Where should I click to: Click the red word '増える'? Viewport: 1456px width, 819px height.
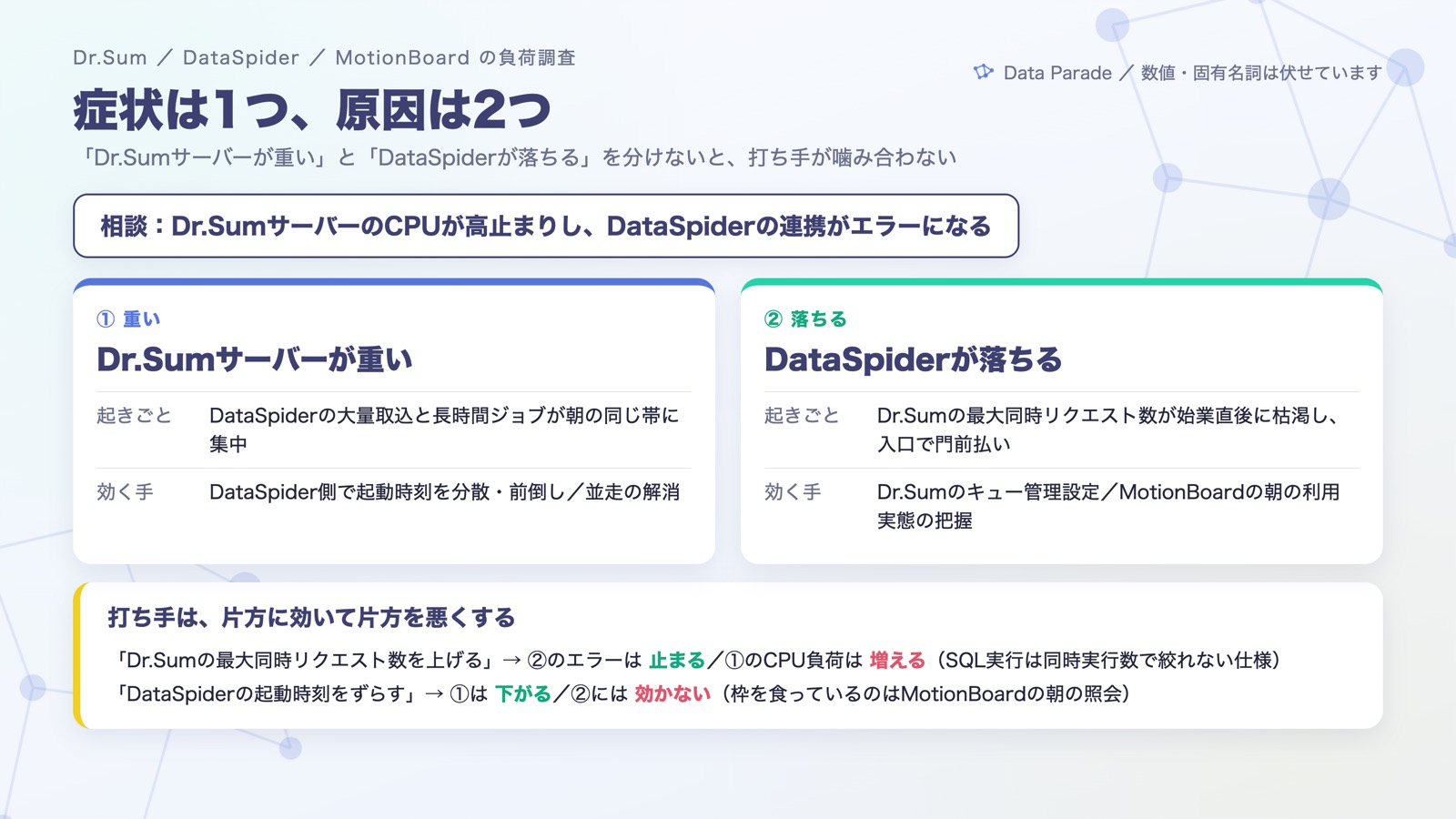pyautogui.click(x=897, y=660)
